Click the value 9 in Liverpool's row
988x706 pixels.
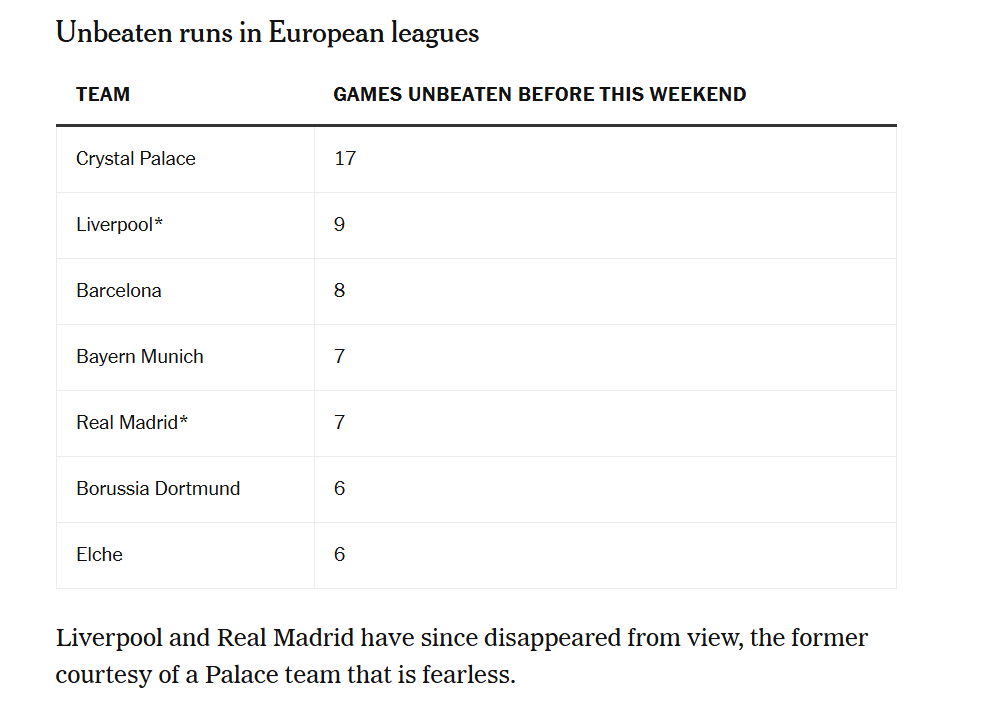(339, 224)
